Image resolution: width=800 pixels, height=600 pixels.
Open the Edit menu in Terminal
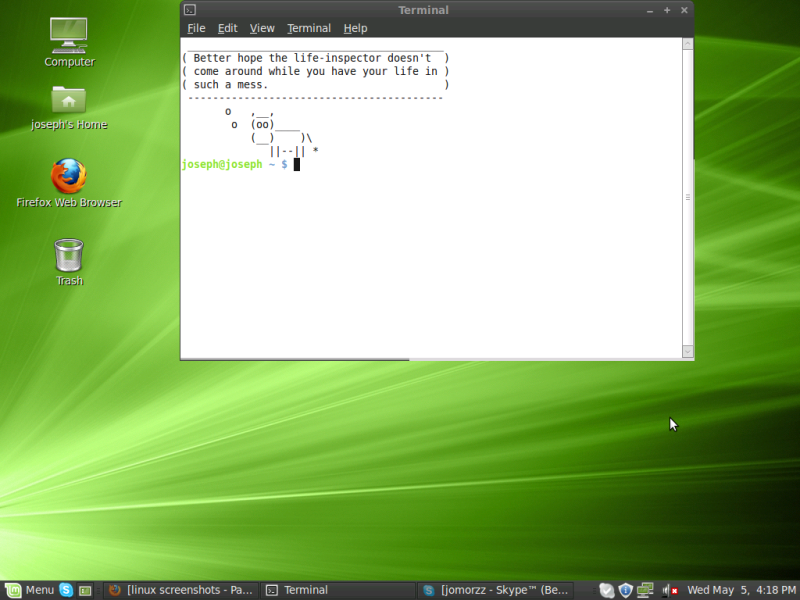[x=227, y=28]
